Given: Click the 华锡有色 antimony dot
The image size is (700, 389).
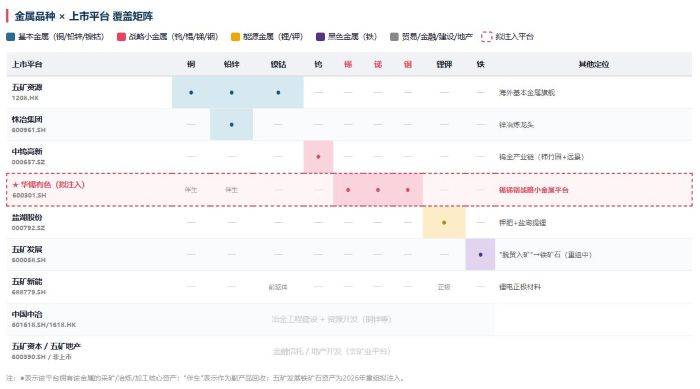Looking at the screenshot, I should (x=378, y=190).
